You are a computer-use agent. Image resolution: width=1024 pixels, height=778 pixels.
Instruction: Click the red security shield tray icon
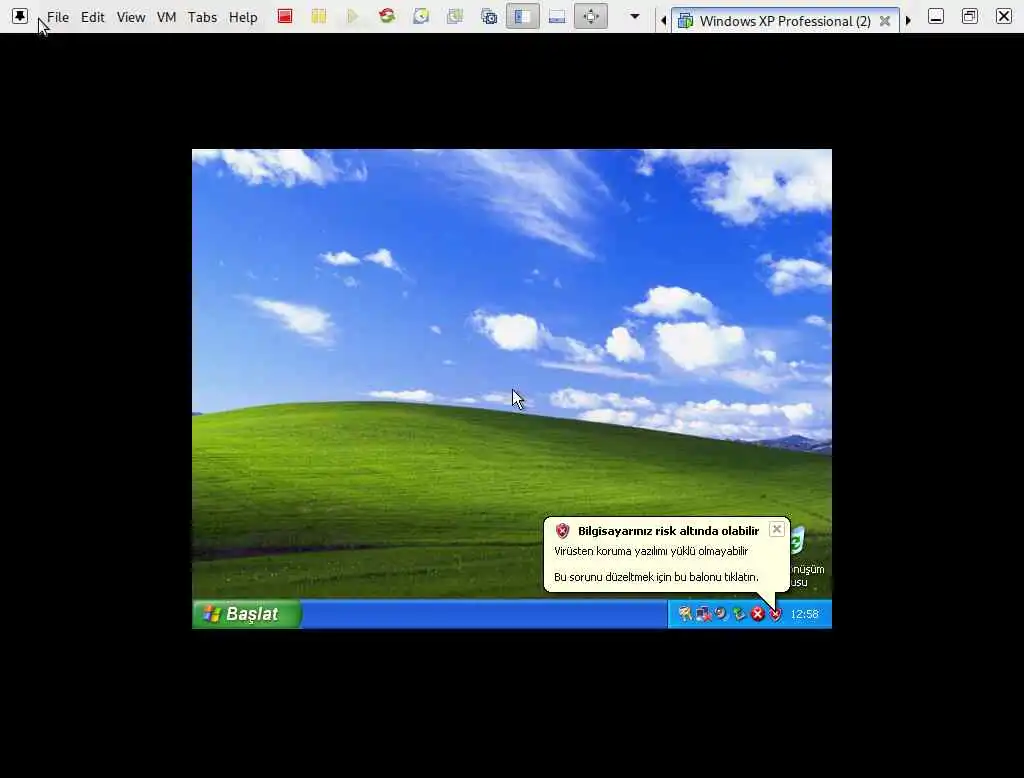point(775,614)
